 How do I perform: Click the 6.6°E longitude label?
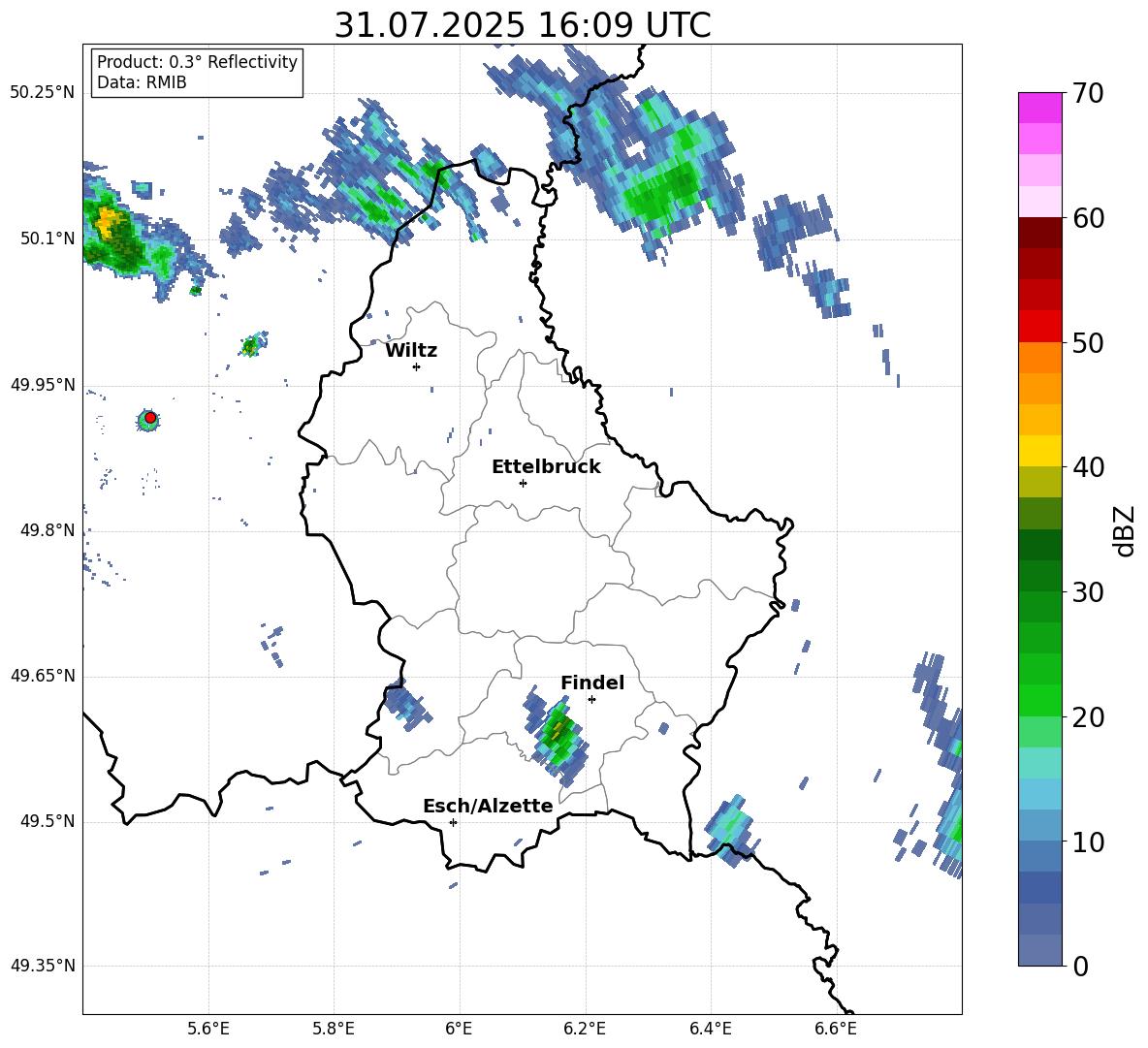tap(836, 1029)
